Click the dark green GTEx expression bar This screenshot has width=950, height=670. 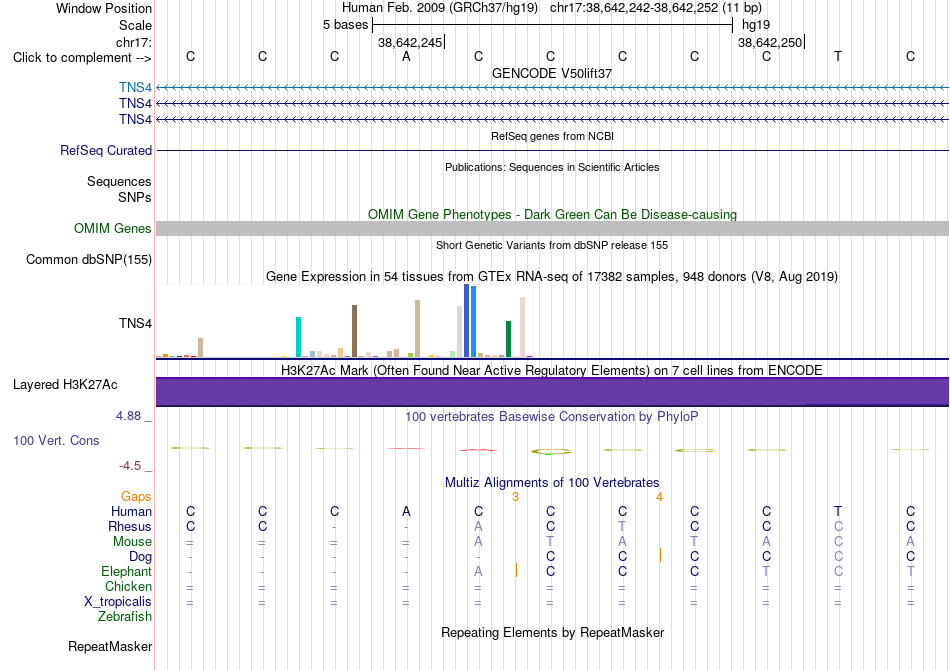[508, 339]
